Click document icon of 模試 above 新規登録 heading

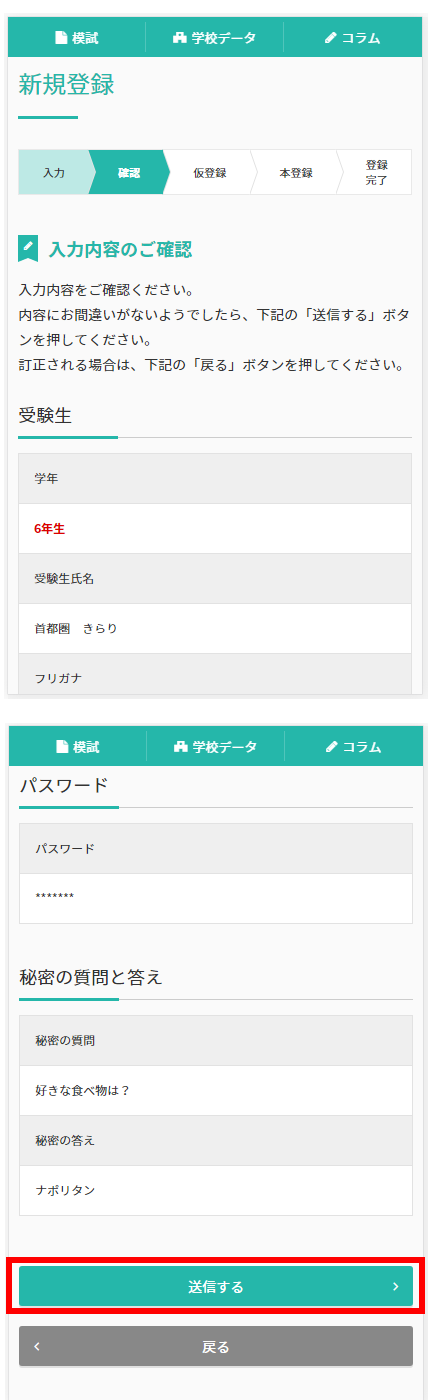click(61, 39)
